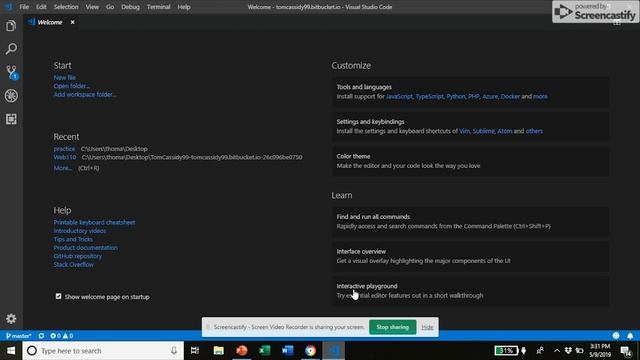Open notifications bell in status bar
Image resolution: width=640 pixels, height=360 pixels.
630,336
